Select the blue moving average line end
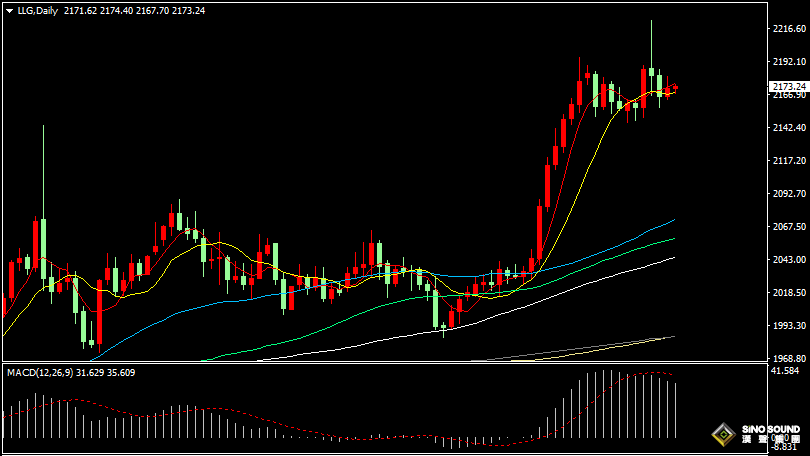 coord(672,220)
